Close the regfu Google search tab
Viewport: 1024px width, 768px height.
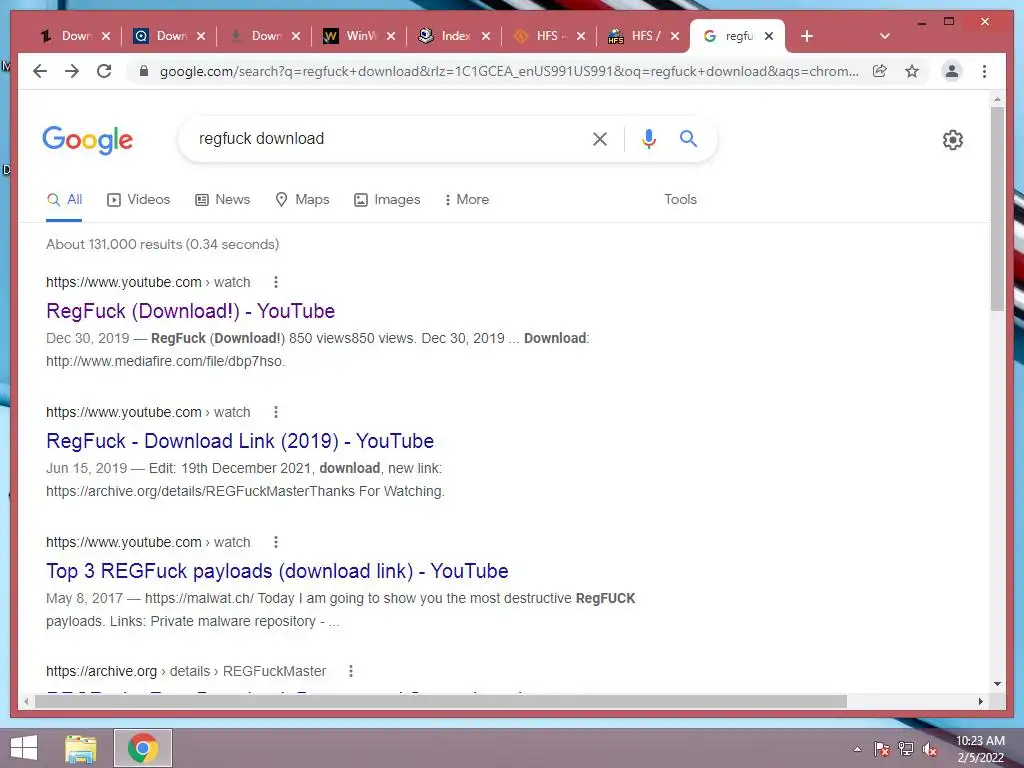(x=769, y=36)
